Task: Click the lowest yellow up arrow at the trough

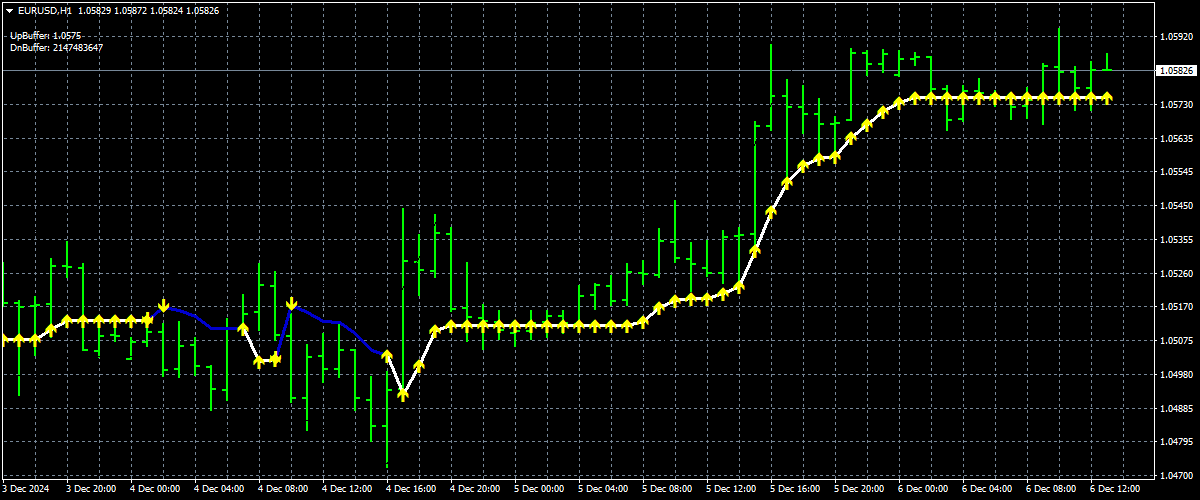Action: click(x=403, y=394)
